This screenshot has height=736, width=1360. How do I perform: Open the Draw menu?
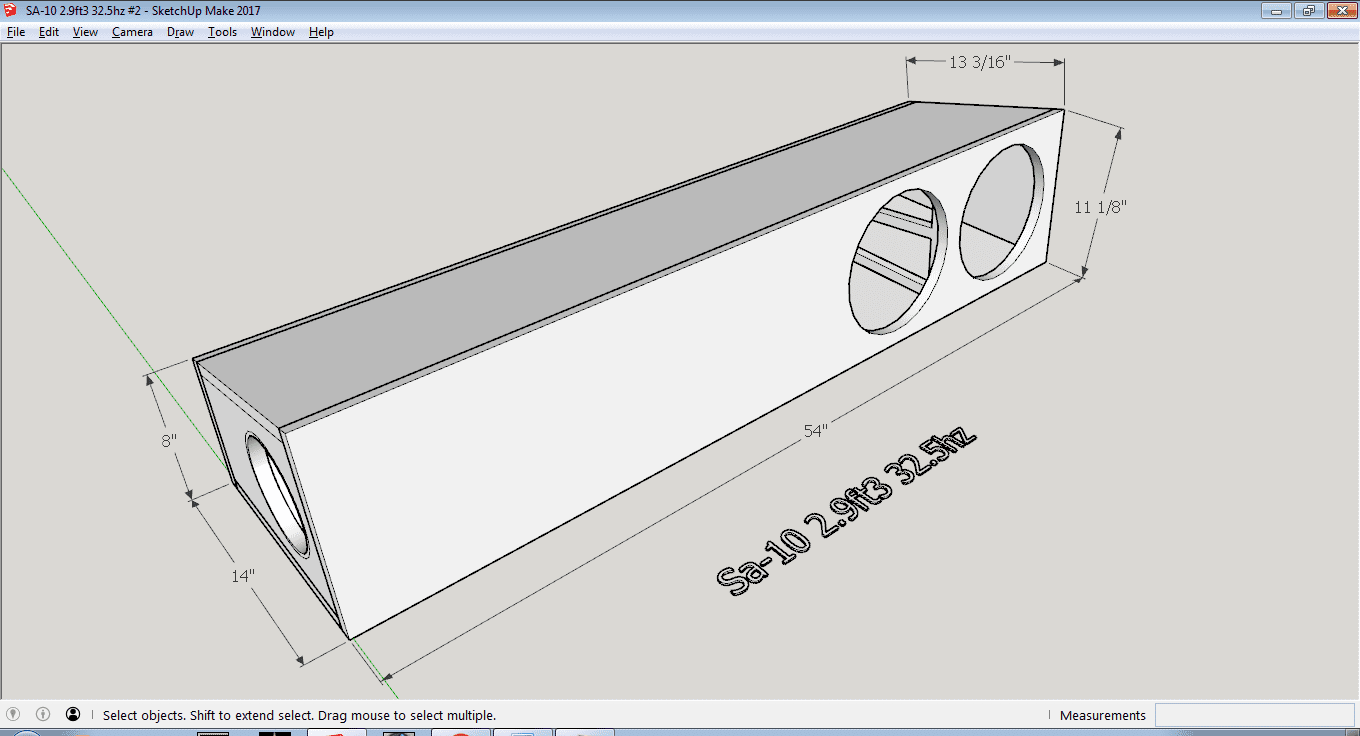(x=181, y=32)
